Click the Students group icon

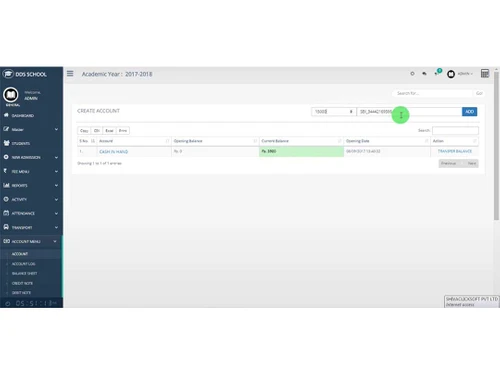[x=6, y=143]
